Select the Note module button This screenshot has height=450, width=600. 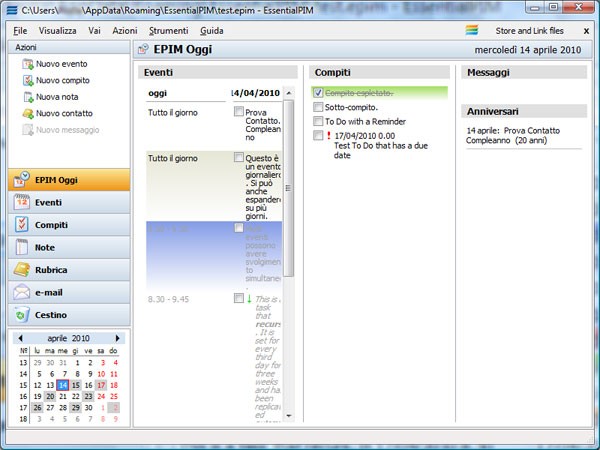point(68,247)
